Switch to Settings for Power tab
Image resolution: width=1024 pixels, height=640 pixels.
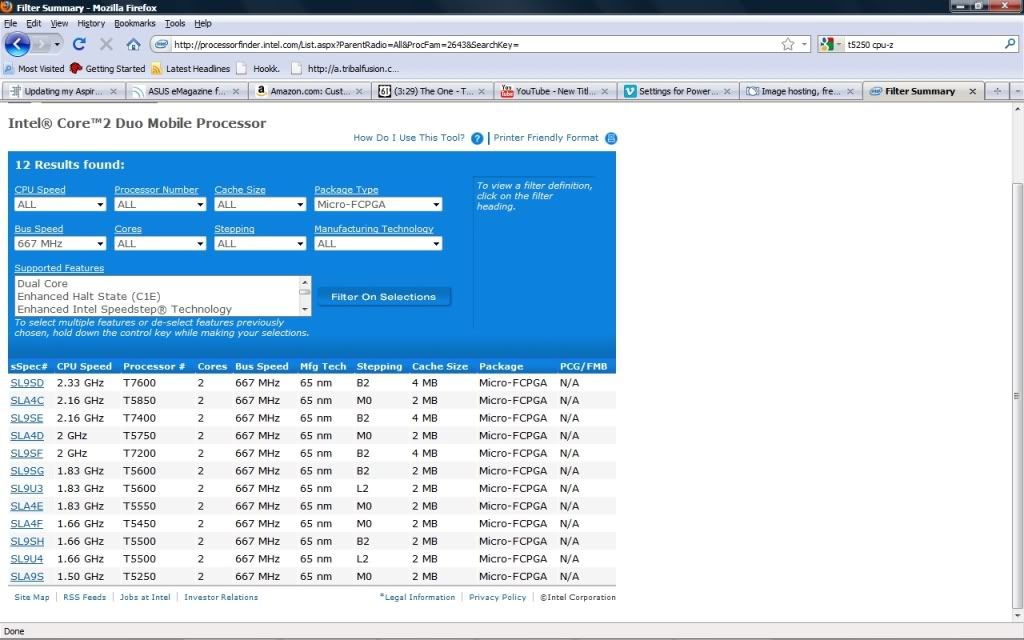pos(677,91)
